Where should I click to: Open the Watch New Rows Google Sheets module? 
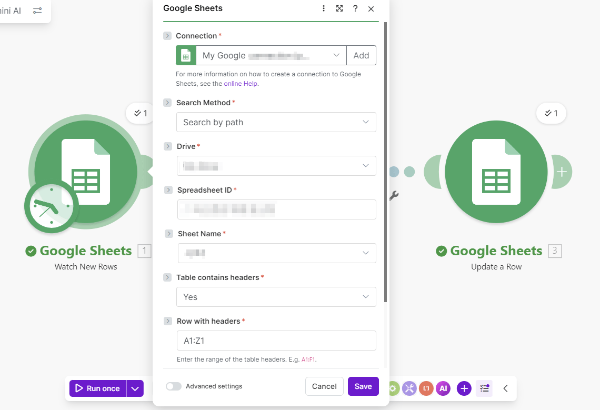click(x=86, y=172)
